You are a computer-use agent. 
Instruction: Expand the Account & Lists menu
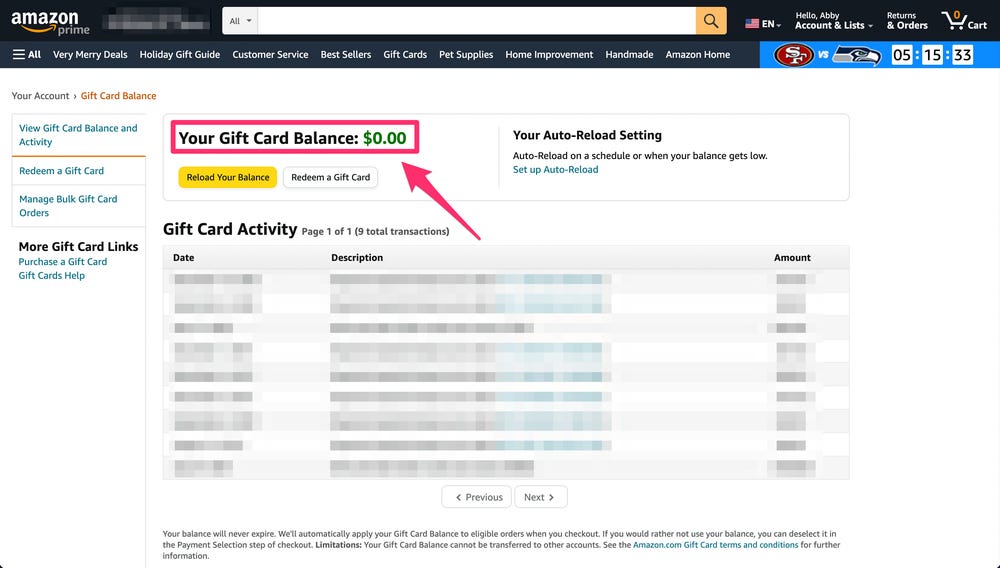(834, 21)
